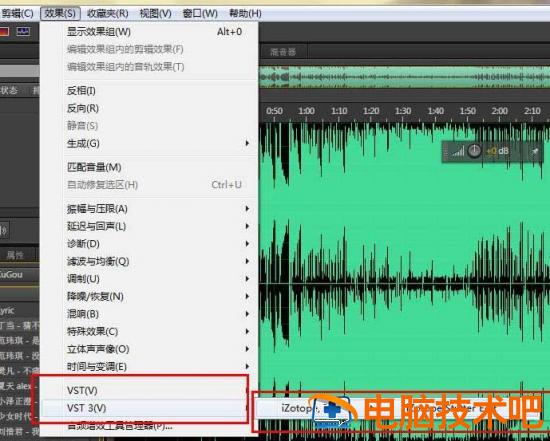Close the open 效果(S) menu from the menu bar
This screenshot has height=441, width=550.
coord(60,14)
